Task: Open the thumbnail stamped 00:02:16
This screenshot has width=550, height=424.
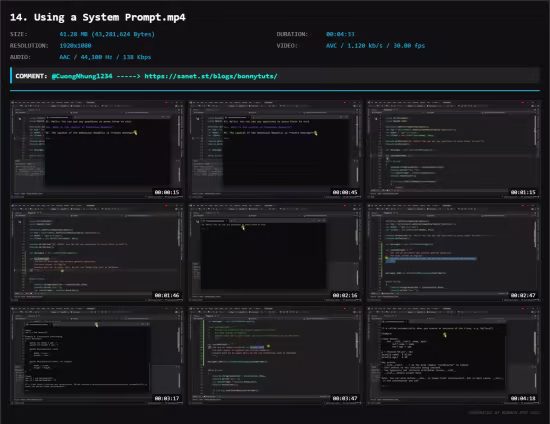Action: click(x=275, y=253)
